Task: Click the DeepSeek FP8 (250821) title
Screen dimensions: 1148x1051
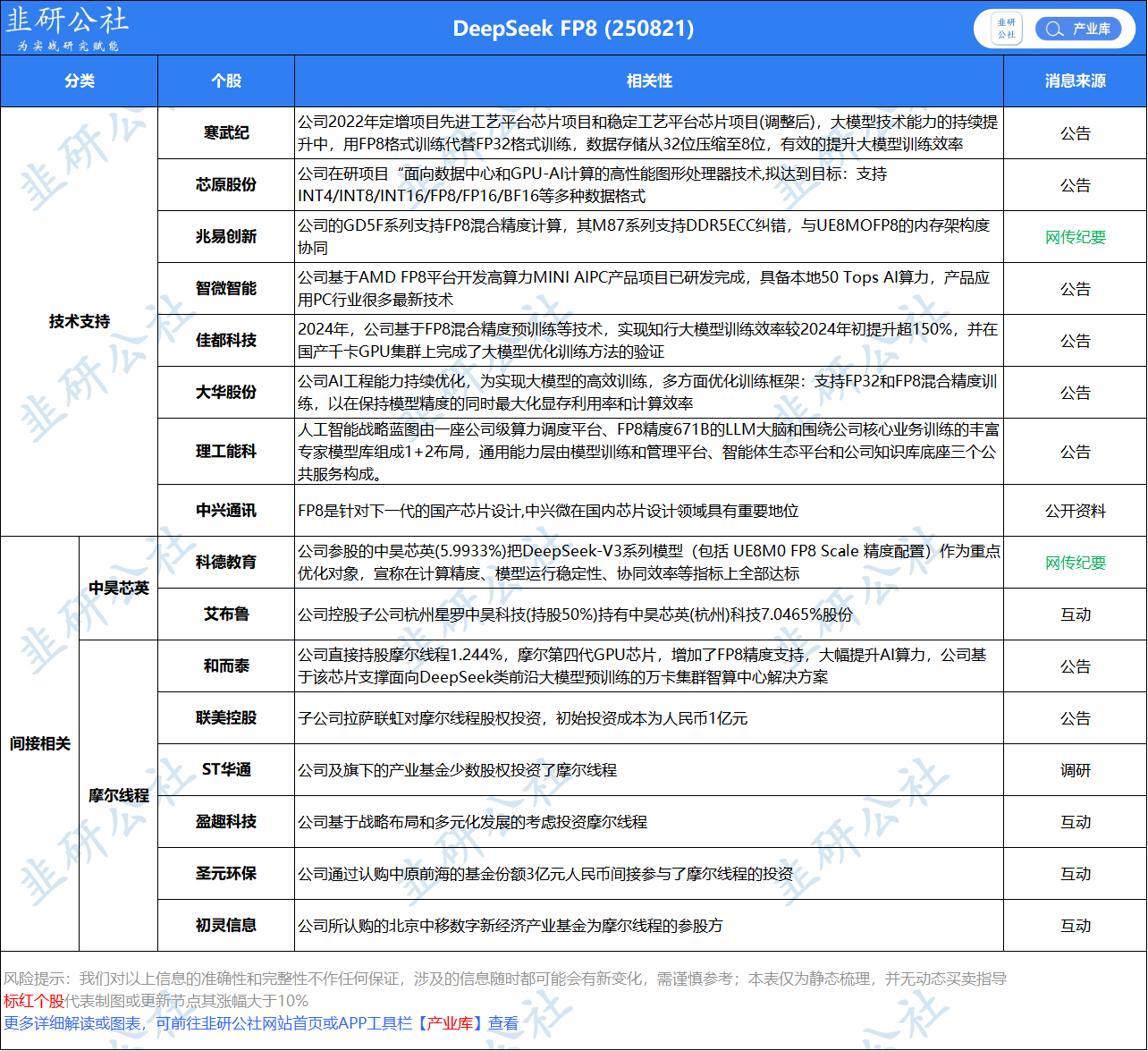Action: tap(573, 29)
